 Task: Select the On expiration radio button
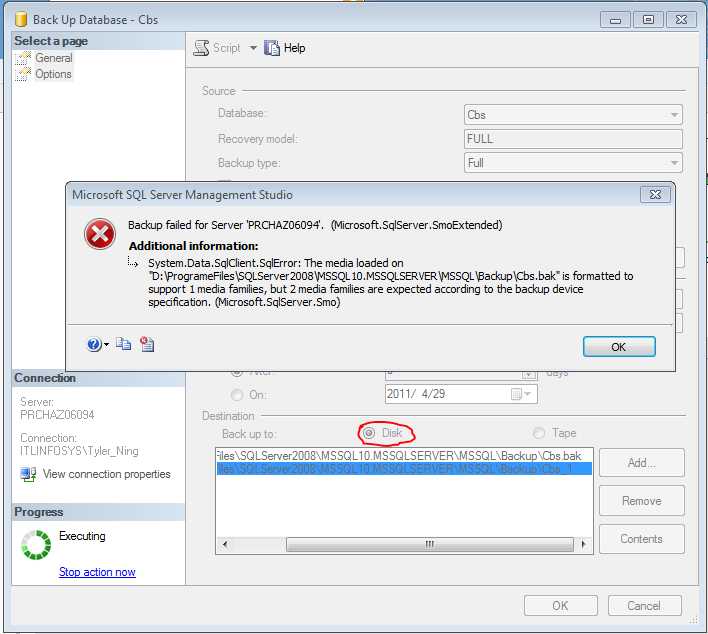coord(237,395)
